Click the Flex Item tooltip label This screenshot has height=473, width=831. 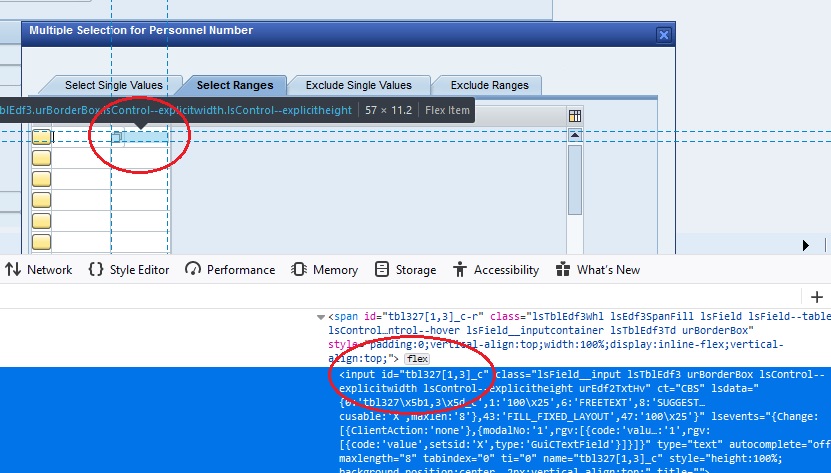(447, 110)
